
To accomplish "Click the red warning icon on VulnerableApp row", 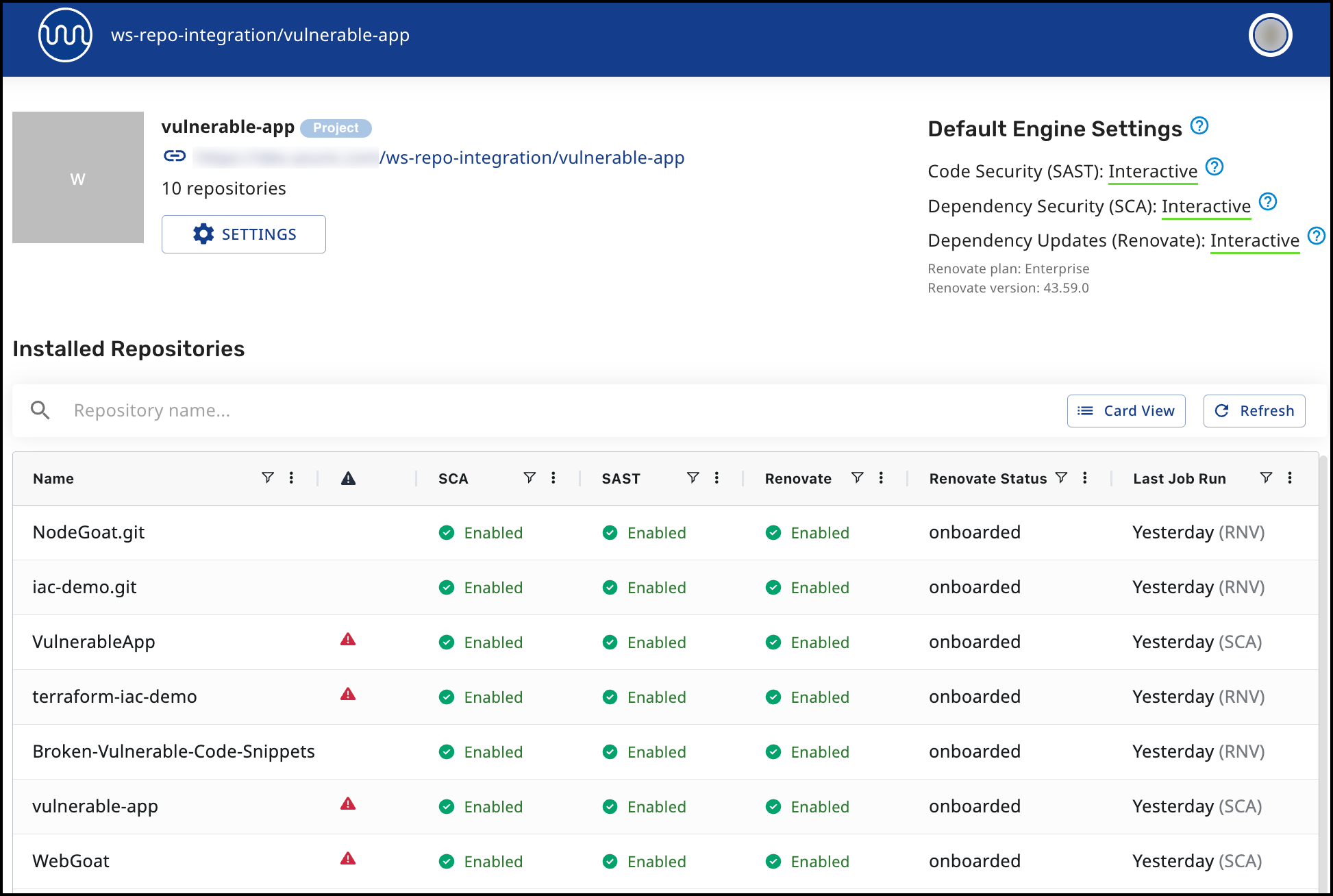I will click(x=348, y=640).
